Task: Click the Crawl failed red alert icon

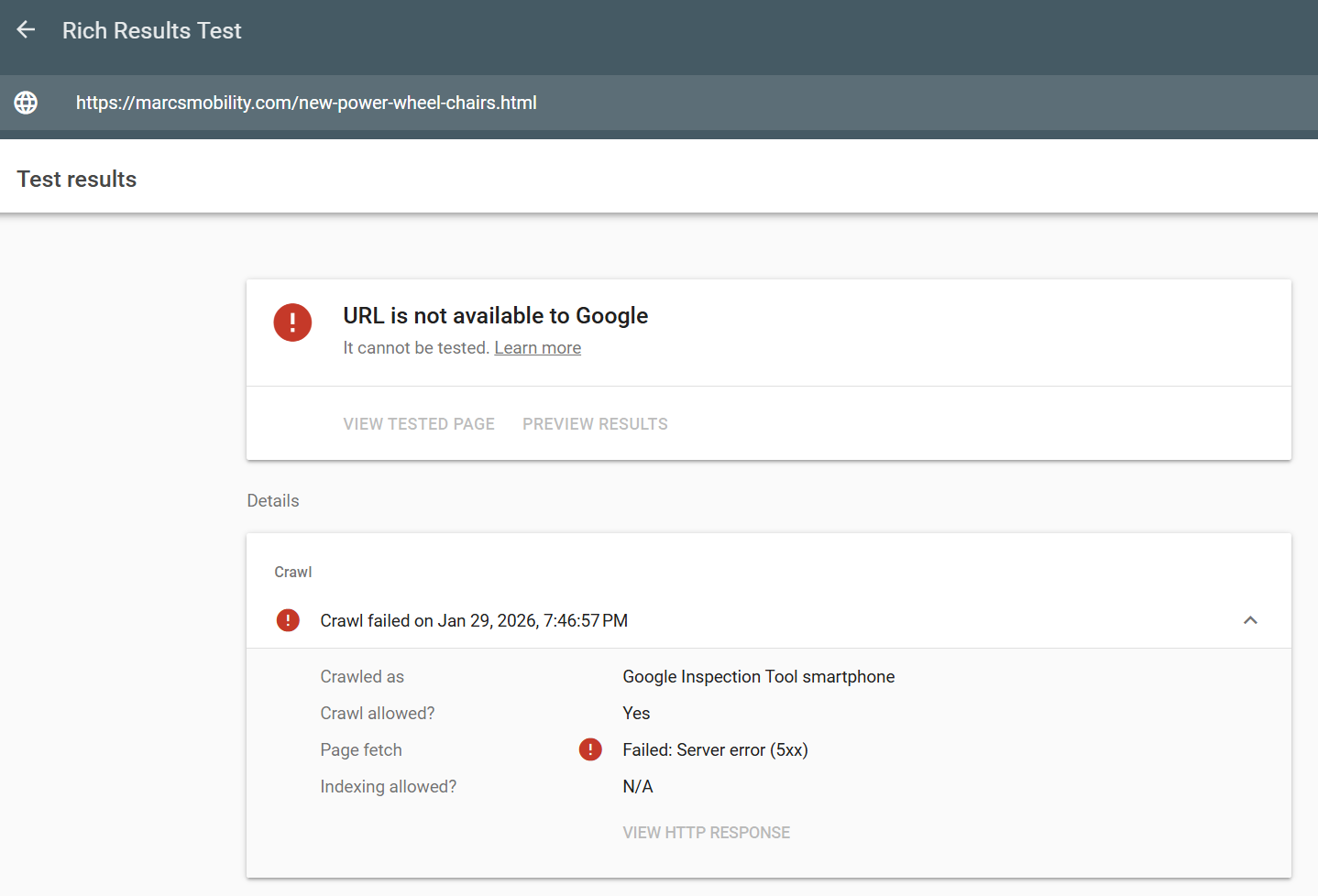Action: click(288, 620)
